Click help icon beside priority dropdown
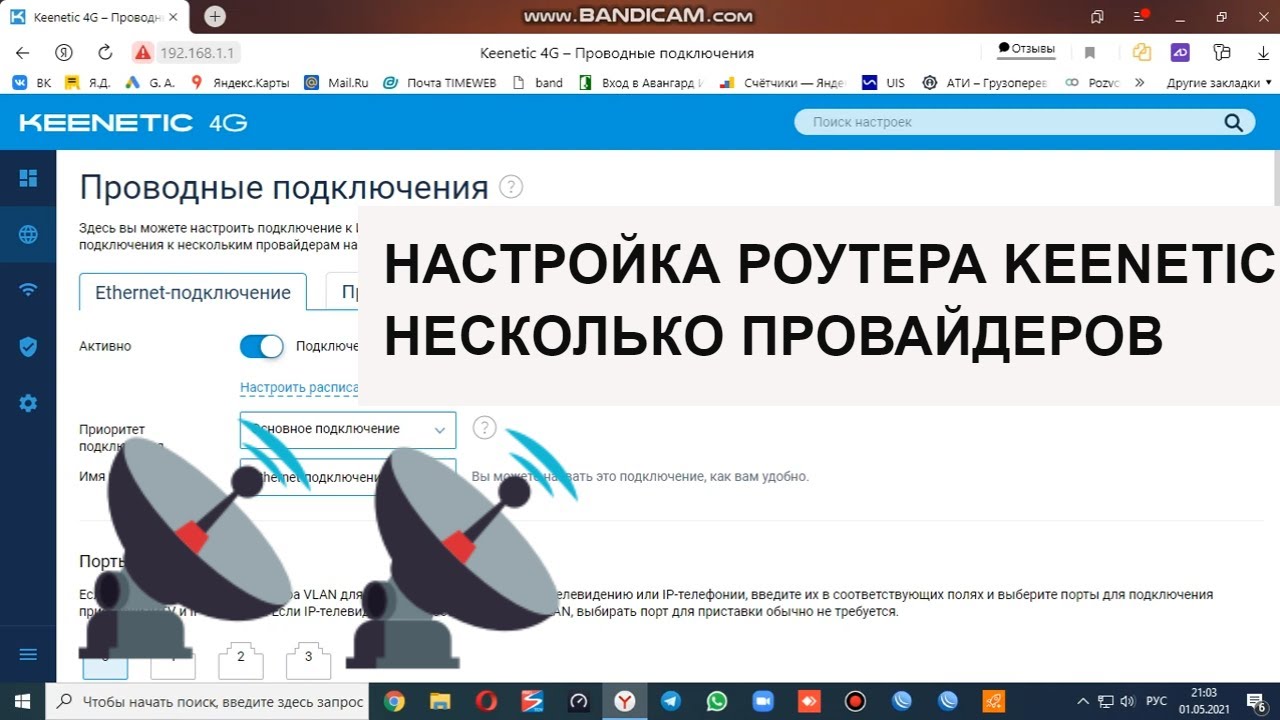 click(x=484, y=428)
